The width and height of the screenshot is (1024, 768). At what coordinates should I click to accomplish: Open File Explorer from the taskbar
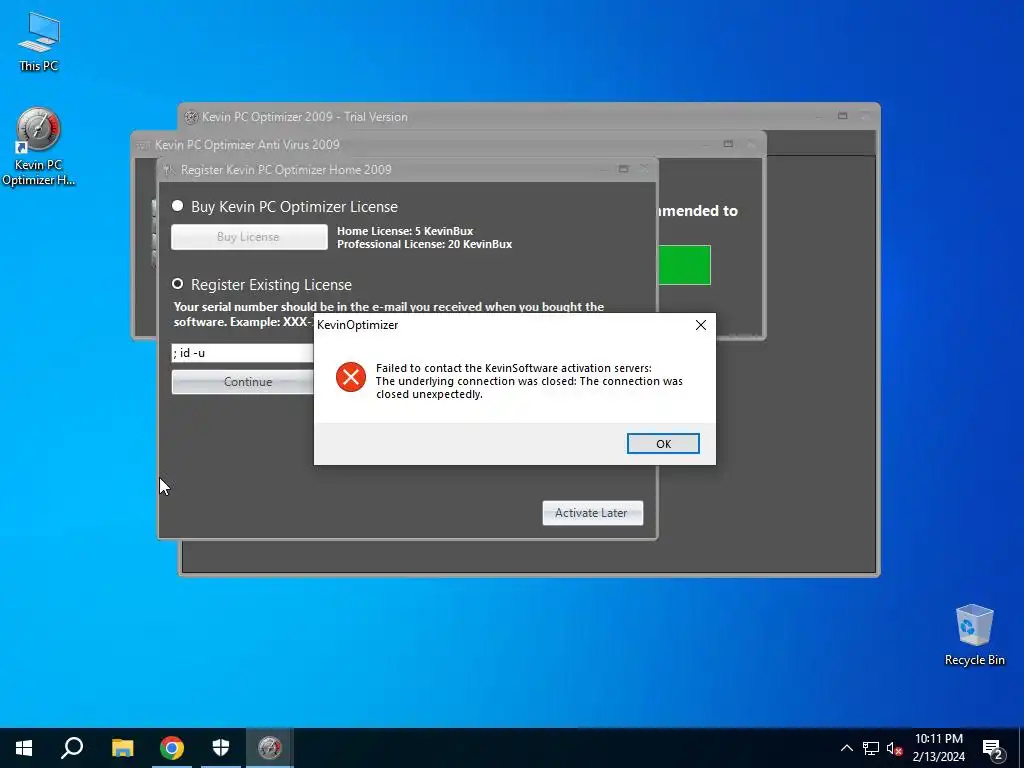[x=122, y=748]
